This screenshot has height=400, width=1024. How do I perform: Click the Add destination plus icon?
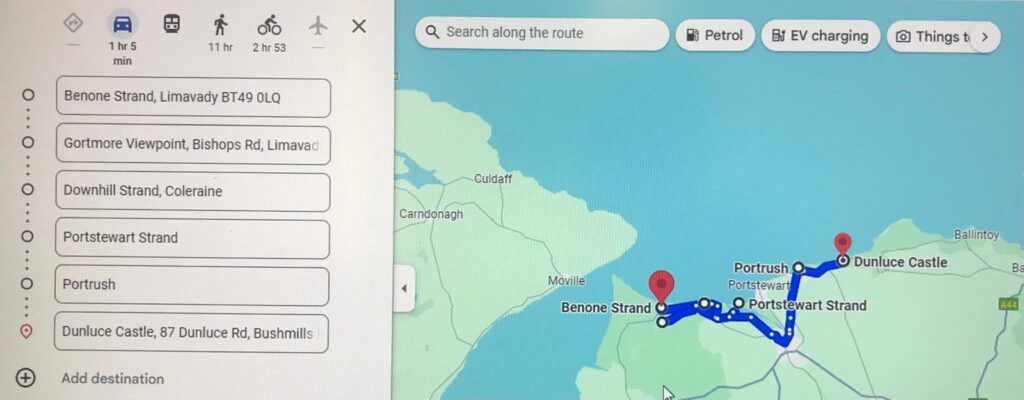25,378
